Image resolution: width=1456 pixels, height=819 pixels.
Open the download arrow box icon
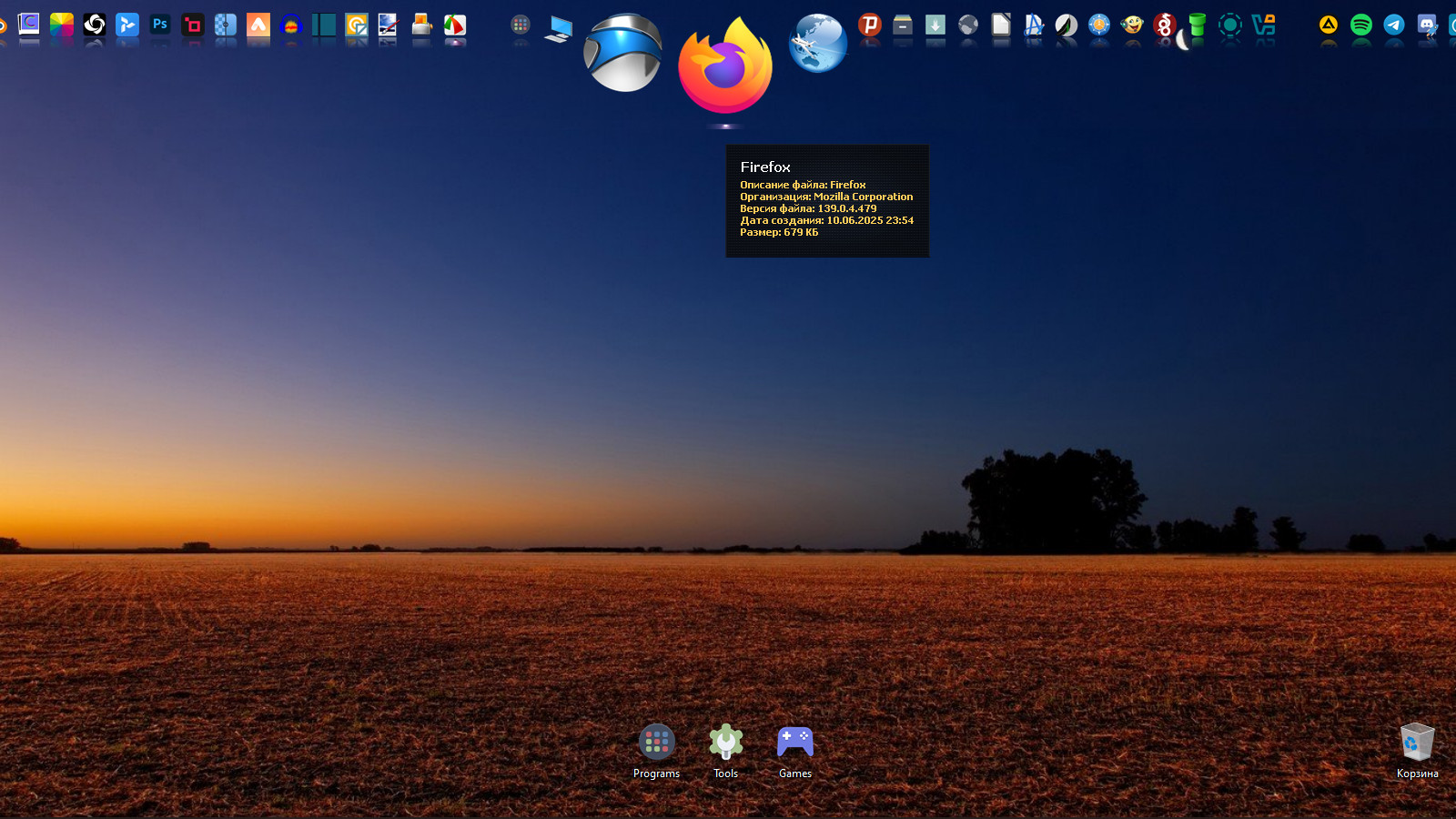(x=935, y=25)
